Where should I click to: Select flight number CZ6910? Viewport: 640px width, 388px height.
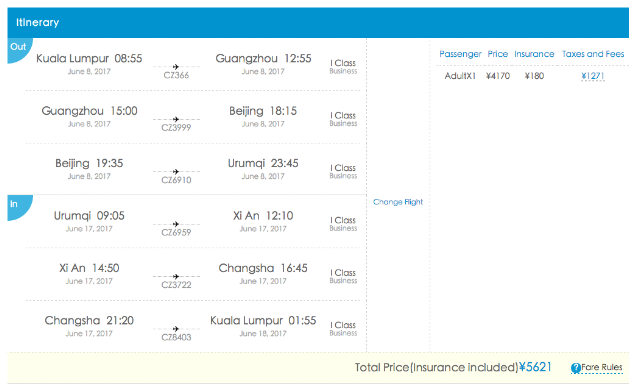(x=176, y=180)
